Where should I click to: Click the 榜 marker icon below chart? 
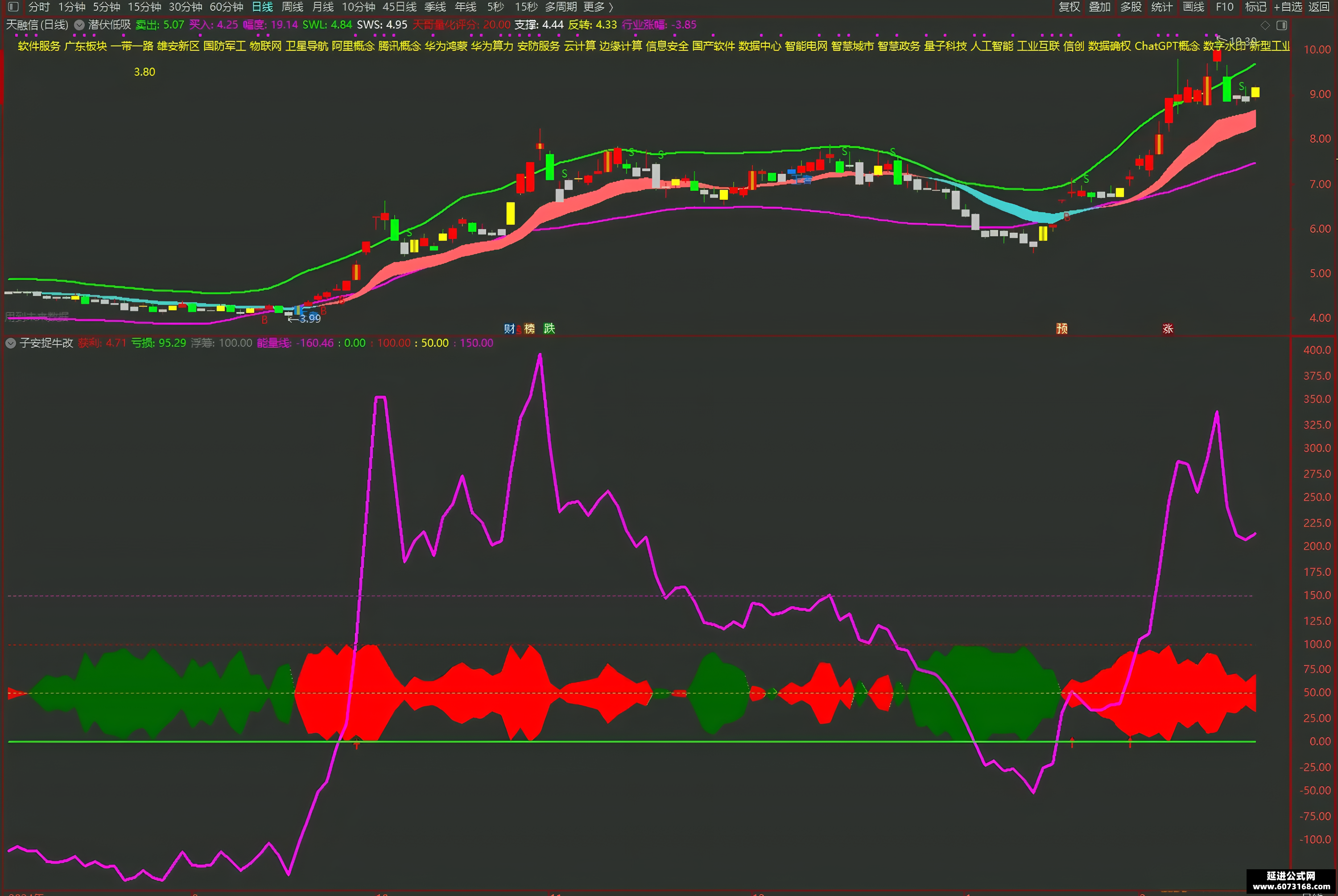click(x=530, y=329)
